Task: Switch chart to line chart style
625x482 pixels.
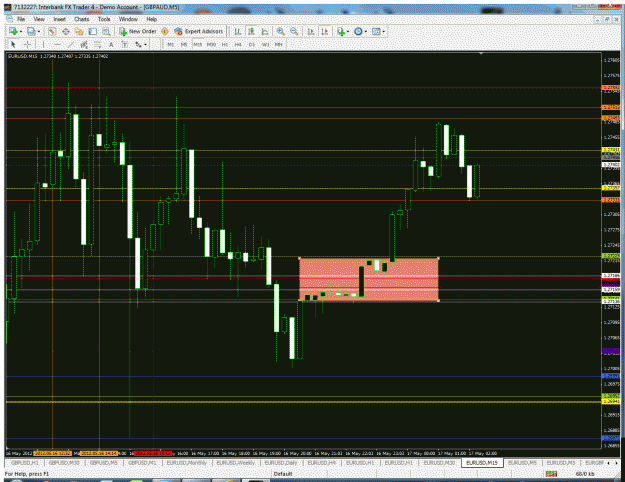Action: point(265,31)
